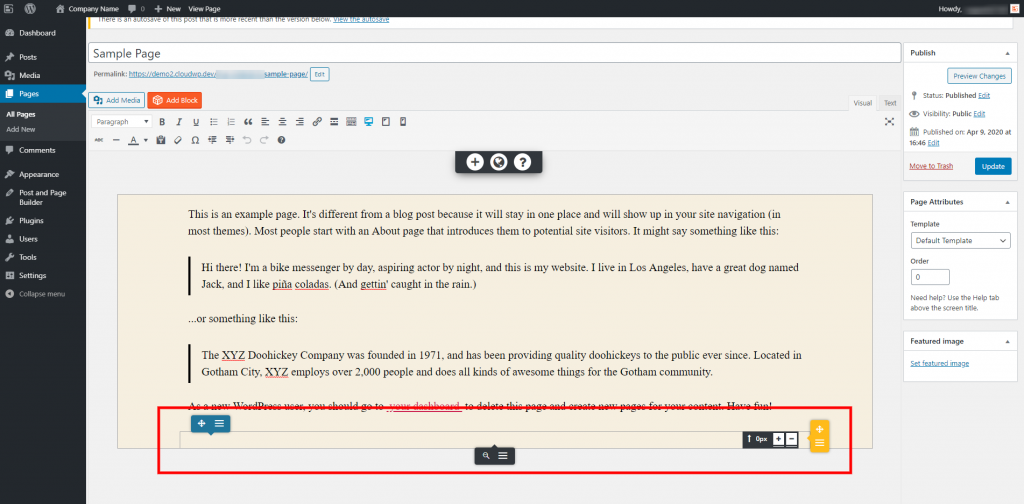The width and height of the screenshot is (1024, 504).
Task: Open keyboard shortcuts help icon
Action: pos(281,140)
